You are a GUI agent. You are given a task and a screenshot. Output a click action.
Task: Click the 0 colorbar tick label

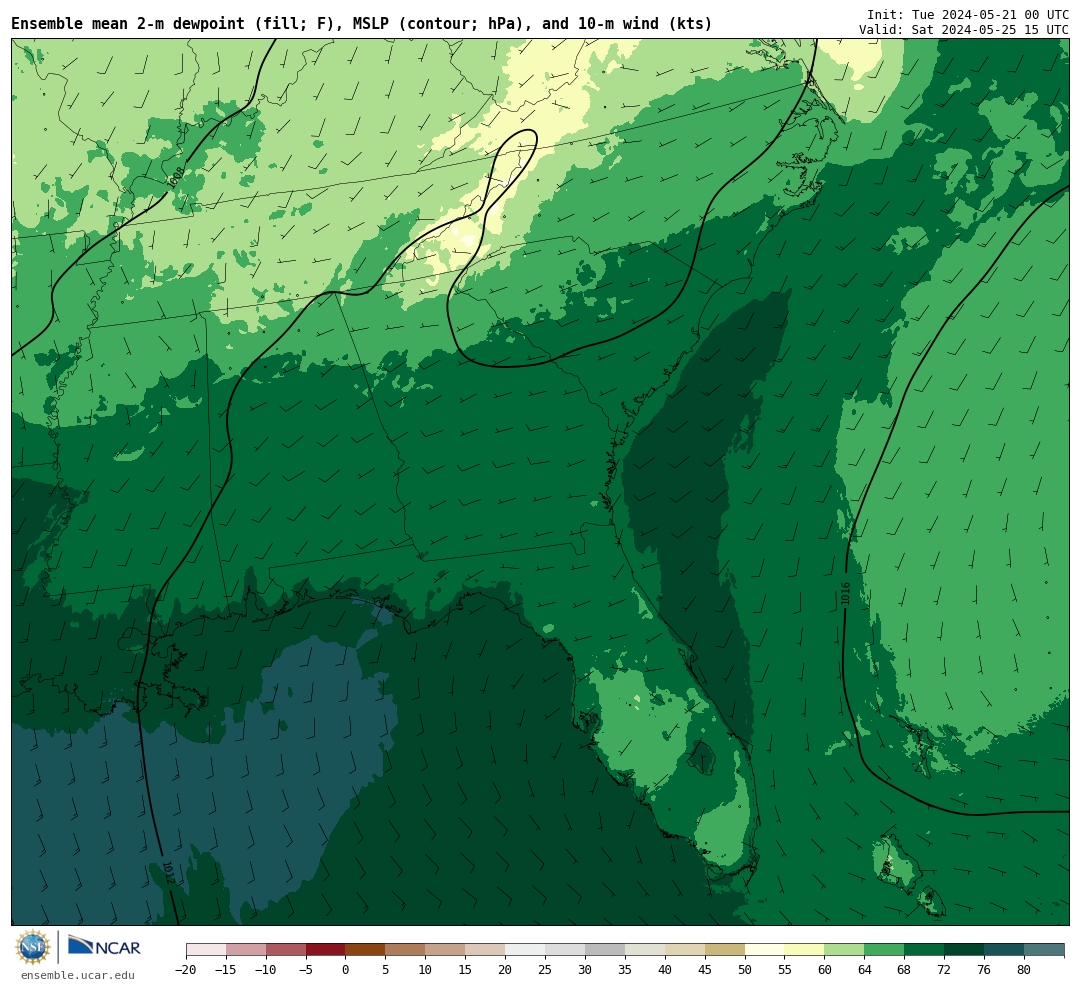346,969
